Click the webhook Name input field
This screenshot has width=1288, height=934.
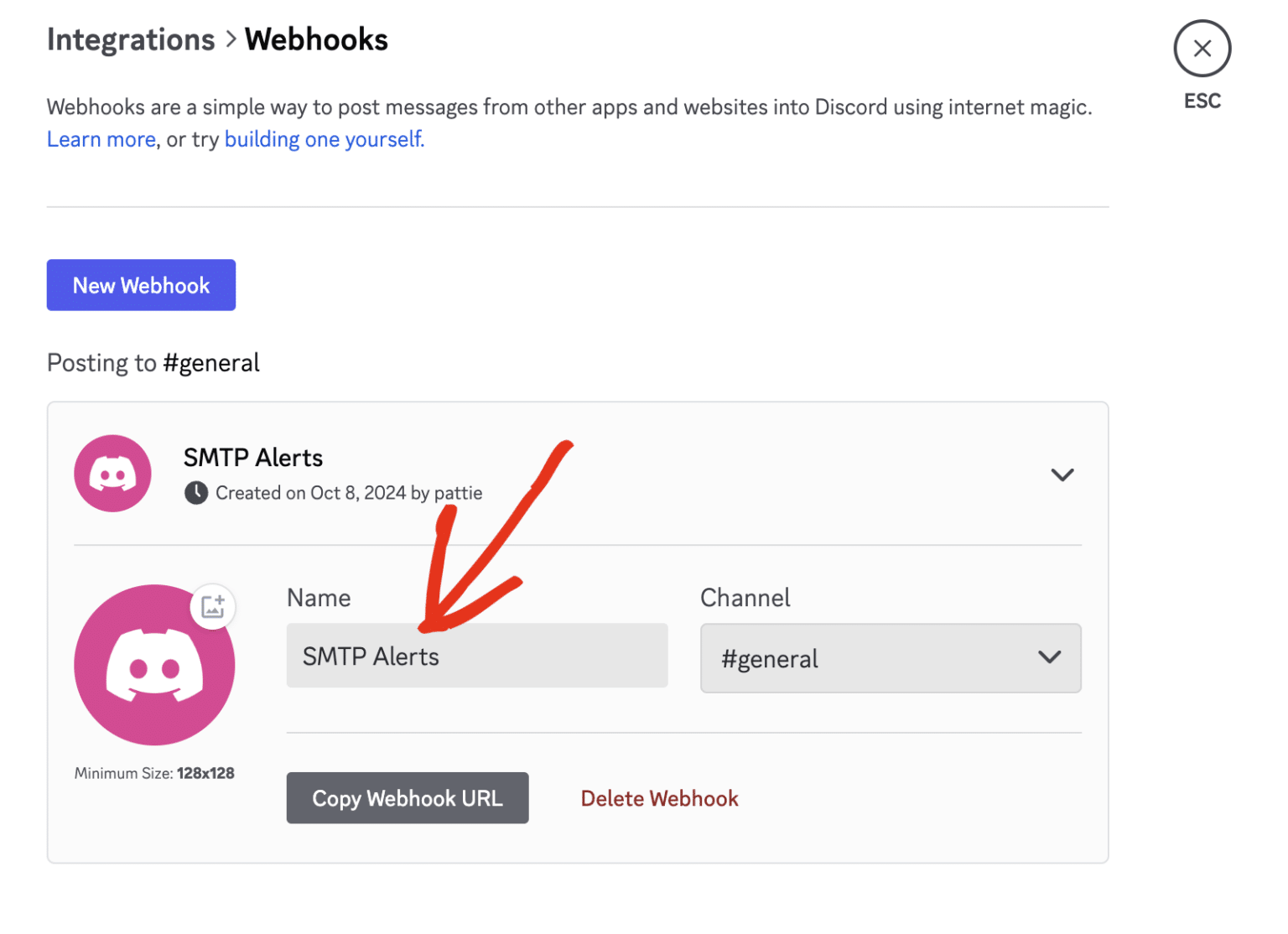pos(476,656)
